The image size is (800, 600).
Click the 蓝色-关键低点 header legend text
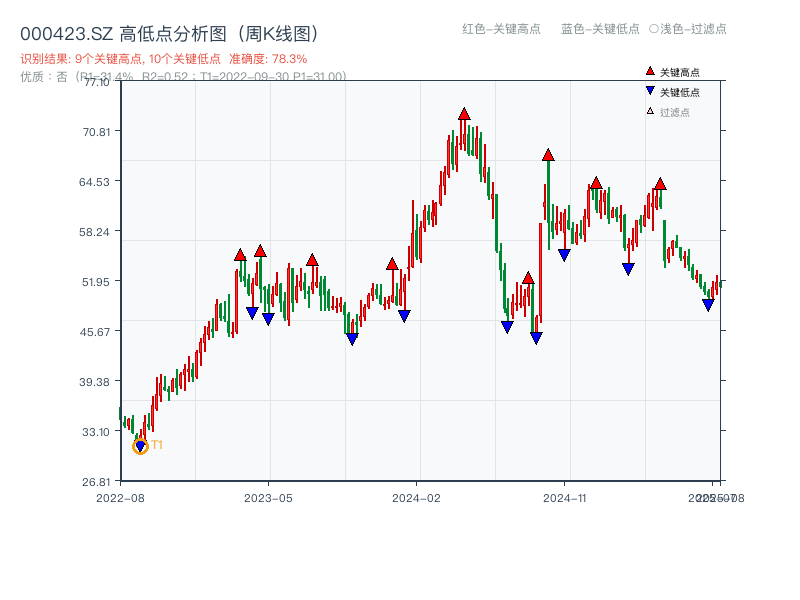pyautogui.click(x=600, y=29)
